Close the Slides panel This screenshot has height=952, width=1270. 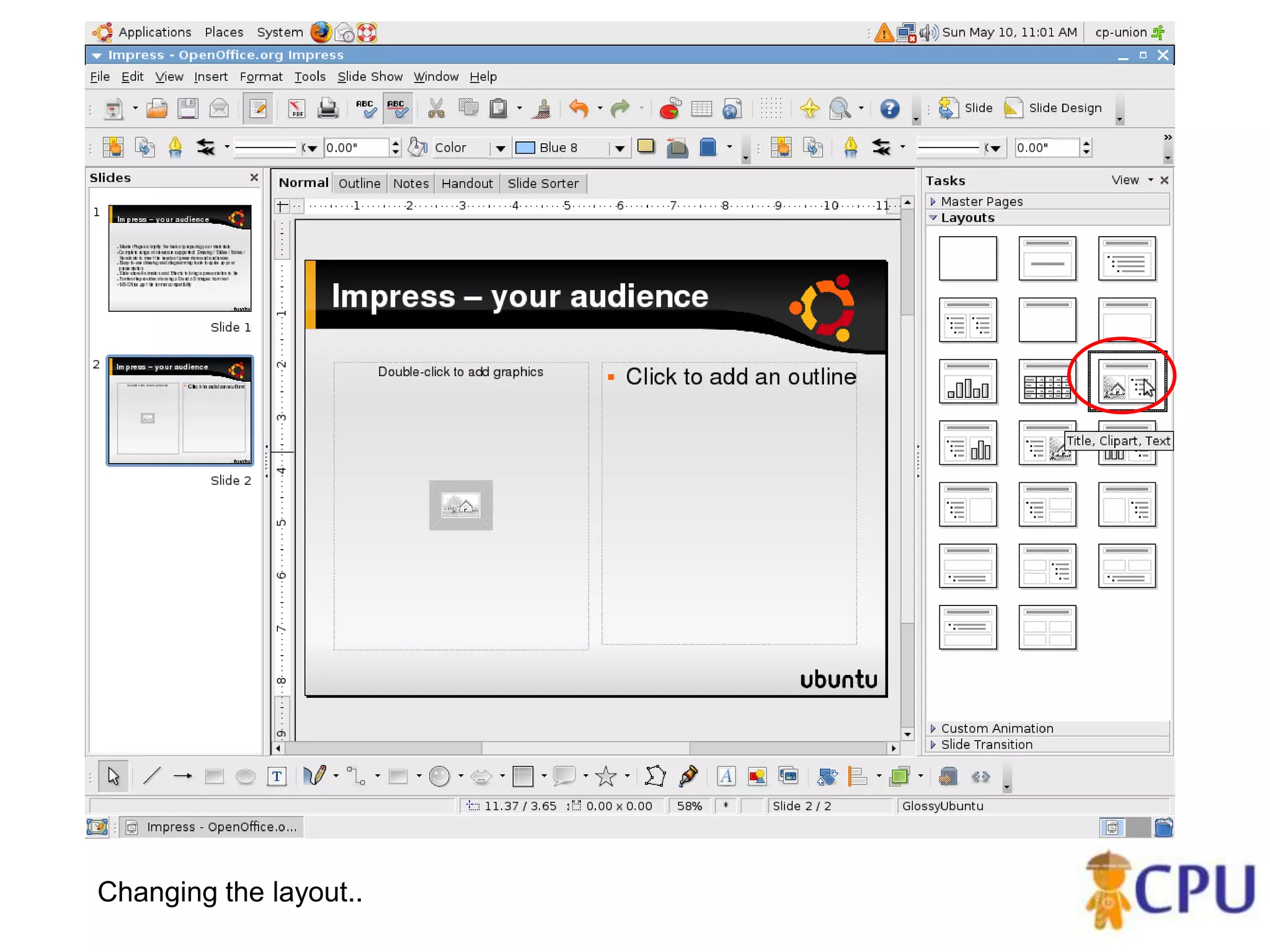pyautogui.click(x=254, y=177)
